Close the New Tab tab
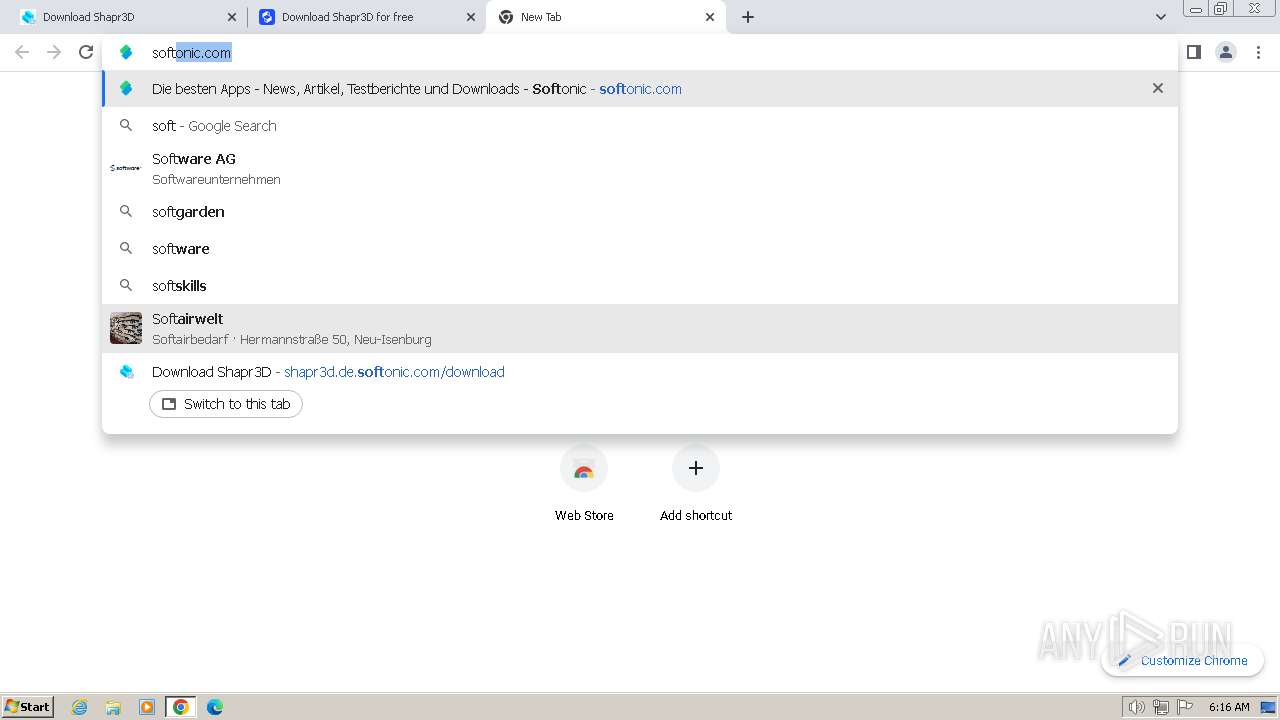 (x=710, y=17)
